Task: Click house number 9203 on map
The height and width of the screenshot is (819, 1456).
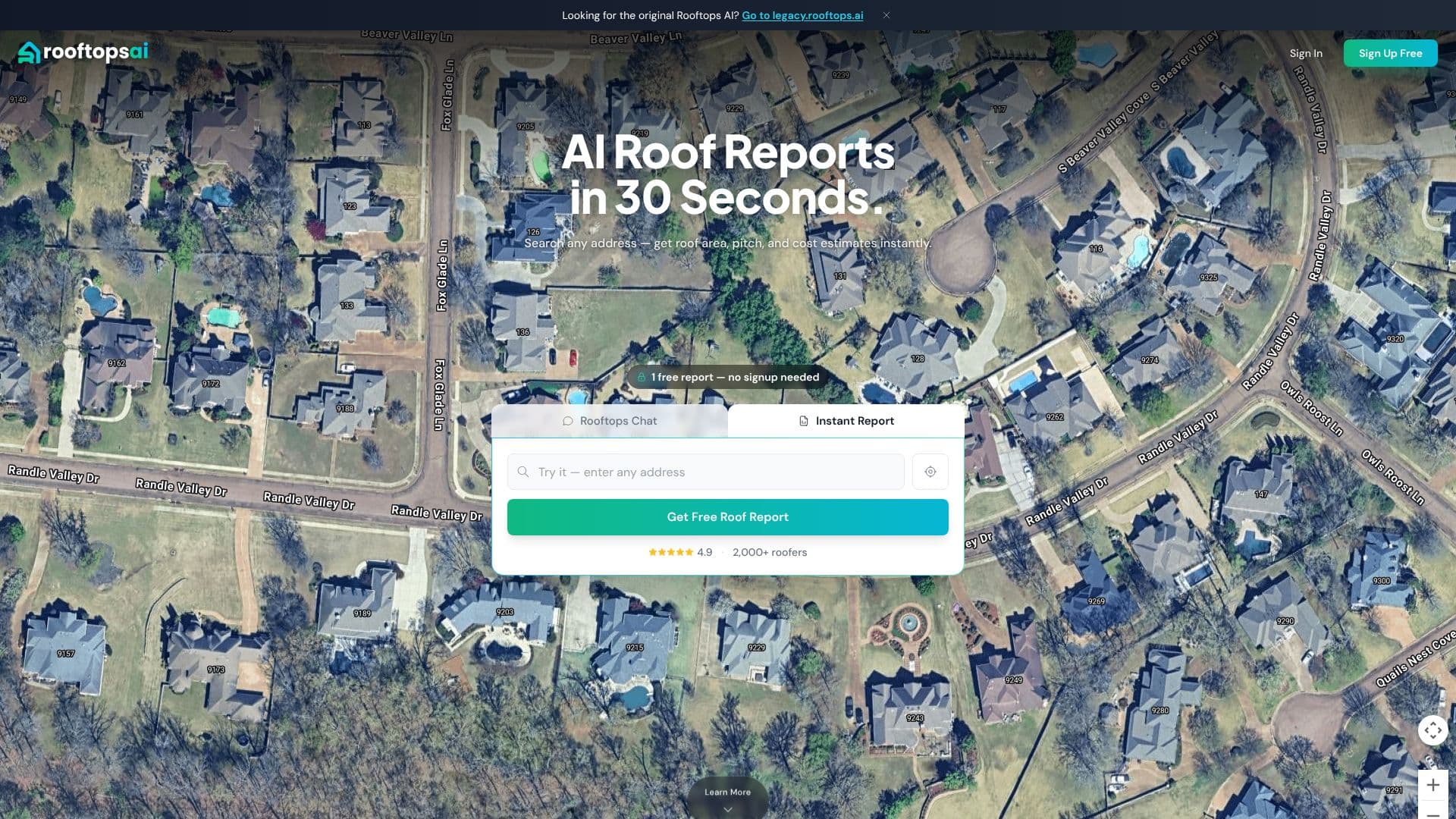Action: [505, 612]
